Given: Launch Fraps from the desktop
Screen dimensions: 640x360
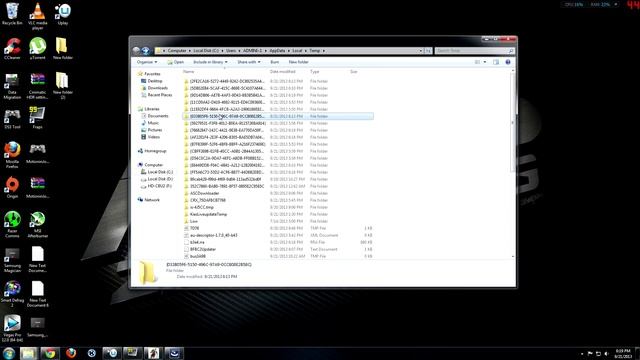Looking at the screenshot, I should [x=38, y=118].
